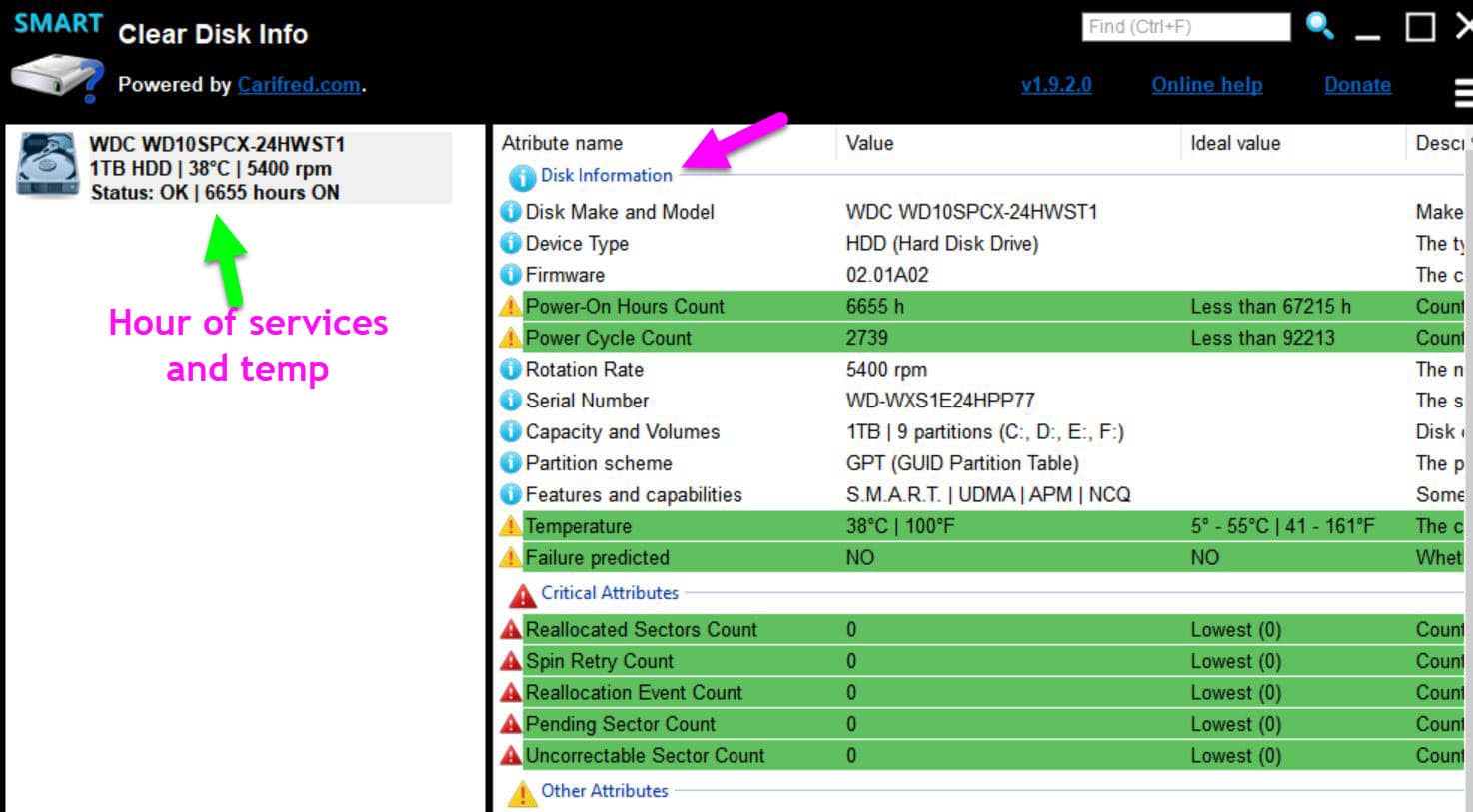
Task: Collapse the Disk Information section header
Action: [x=607, y=176]
